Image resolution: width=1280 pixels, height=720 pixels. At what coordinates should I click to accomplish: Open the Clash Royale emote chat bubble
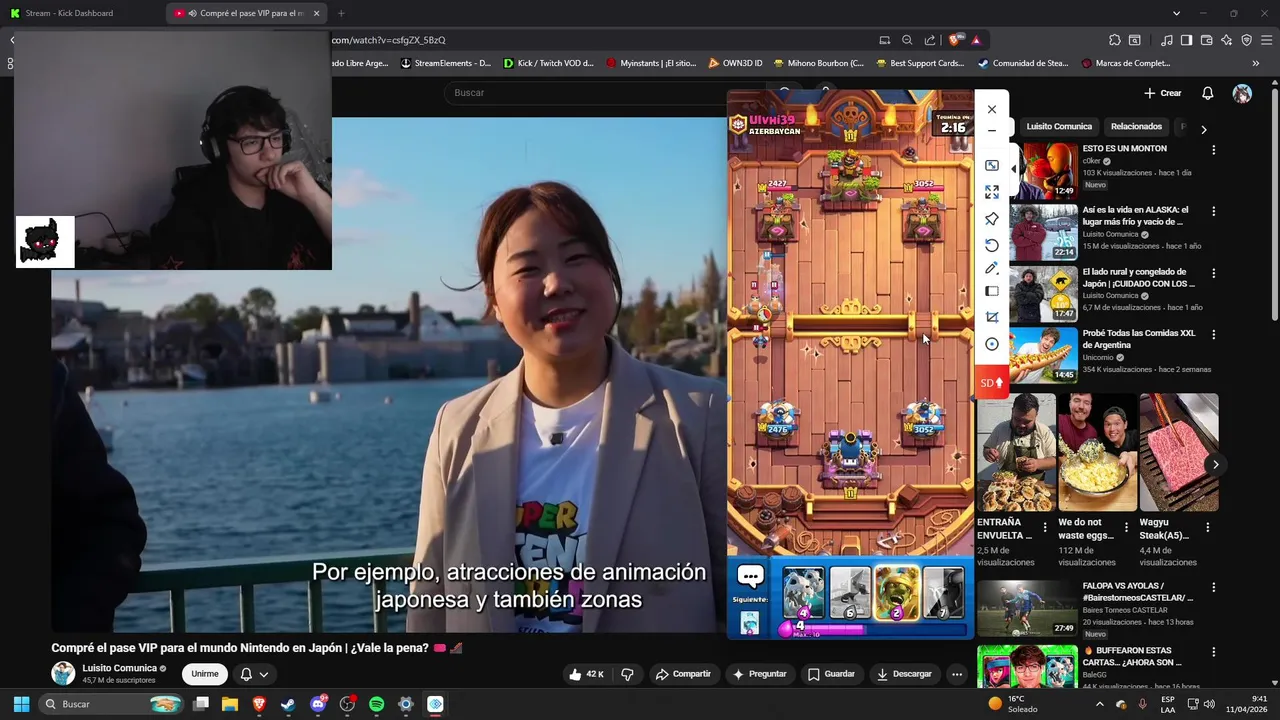pyautogui.click(x=750, y=577)
